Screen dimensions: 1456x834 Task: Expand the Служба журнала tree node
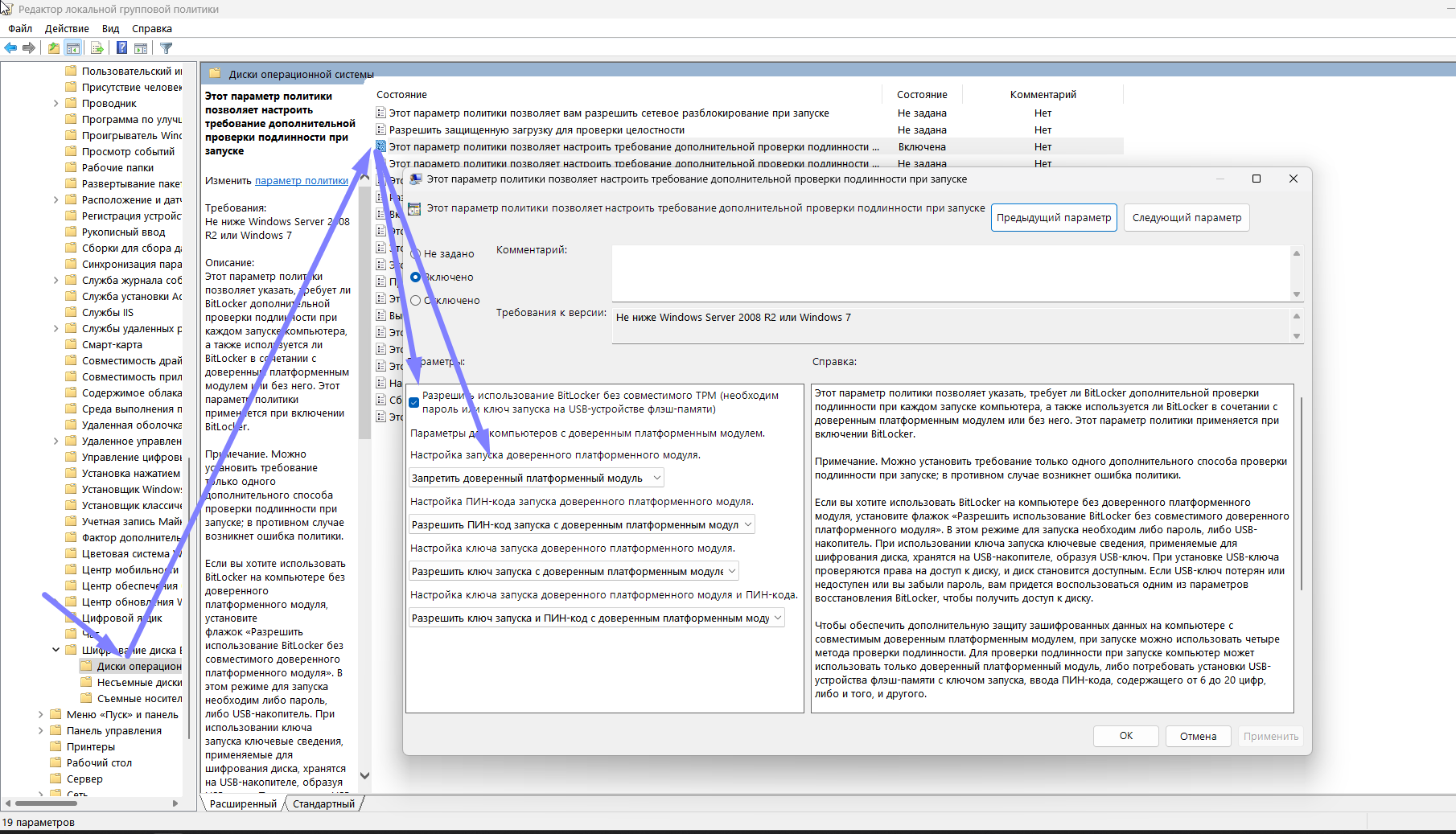click(x=56, y=280)
